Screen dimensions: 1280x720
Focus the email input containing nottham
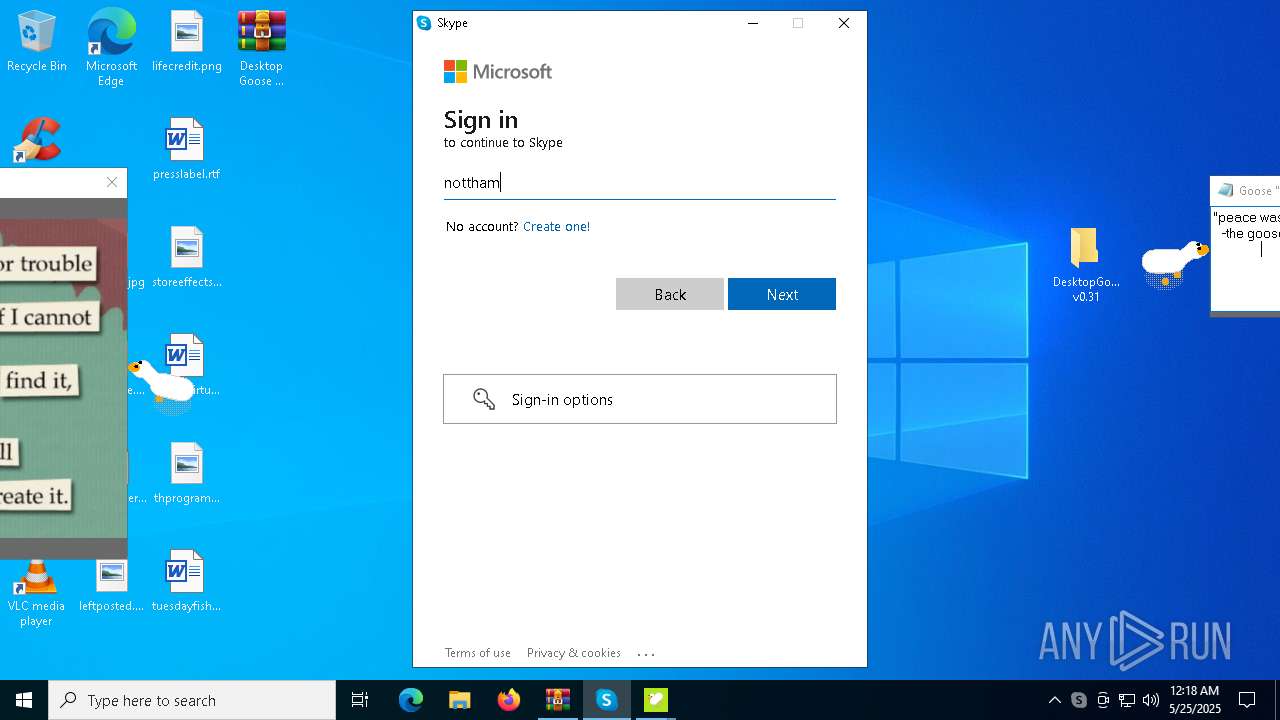(x=640, y=182)
